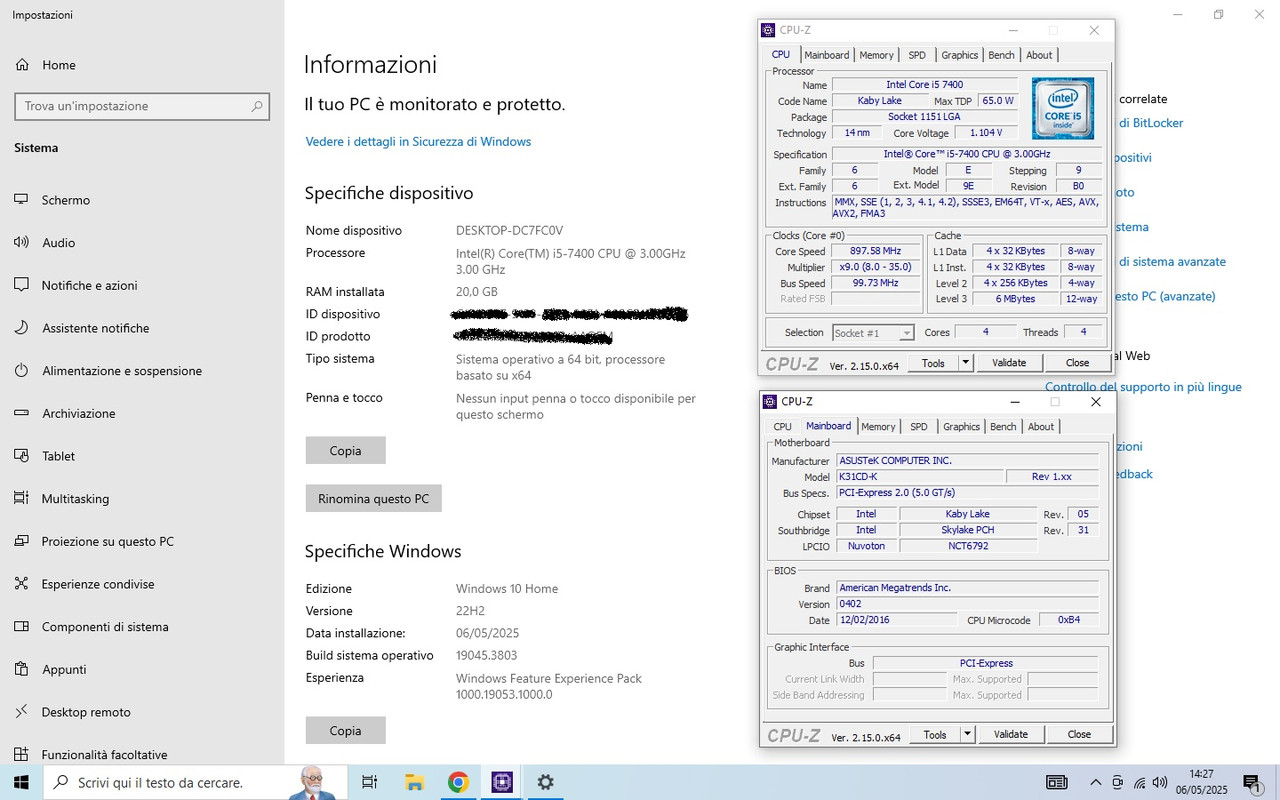
Task: Switch to the Memory tab in the upper CPU-Z window
Action: point(877,55)
